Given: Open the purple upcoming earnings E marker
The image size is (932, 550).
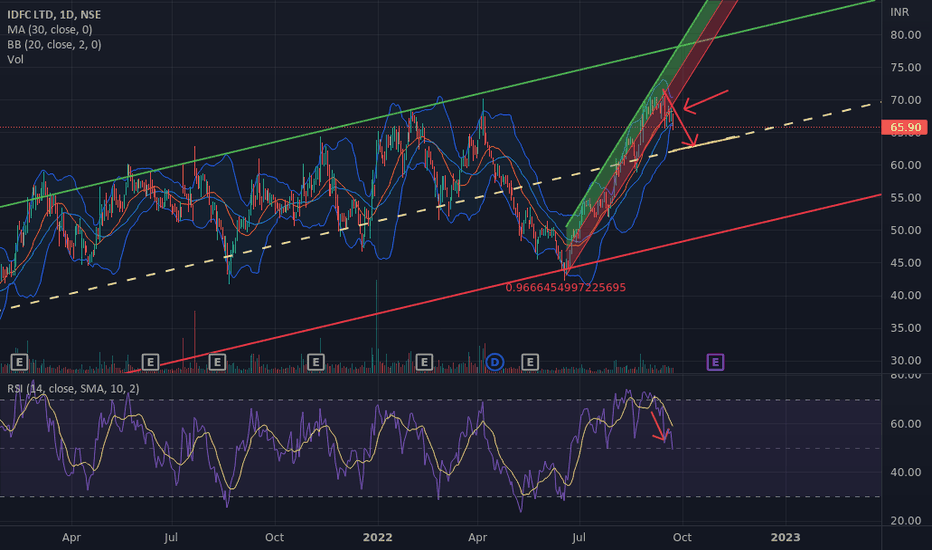Looking at the screenshot, I should coord(715,362).
